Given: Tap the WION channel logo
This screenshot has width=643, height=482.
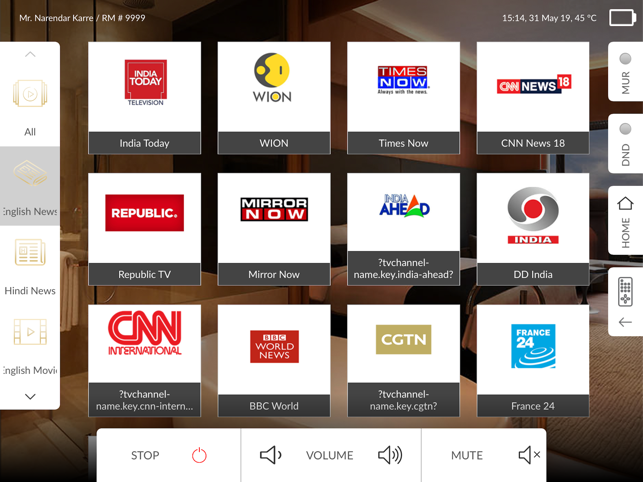Looking at the screenshot, I should point(272,78).
